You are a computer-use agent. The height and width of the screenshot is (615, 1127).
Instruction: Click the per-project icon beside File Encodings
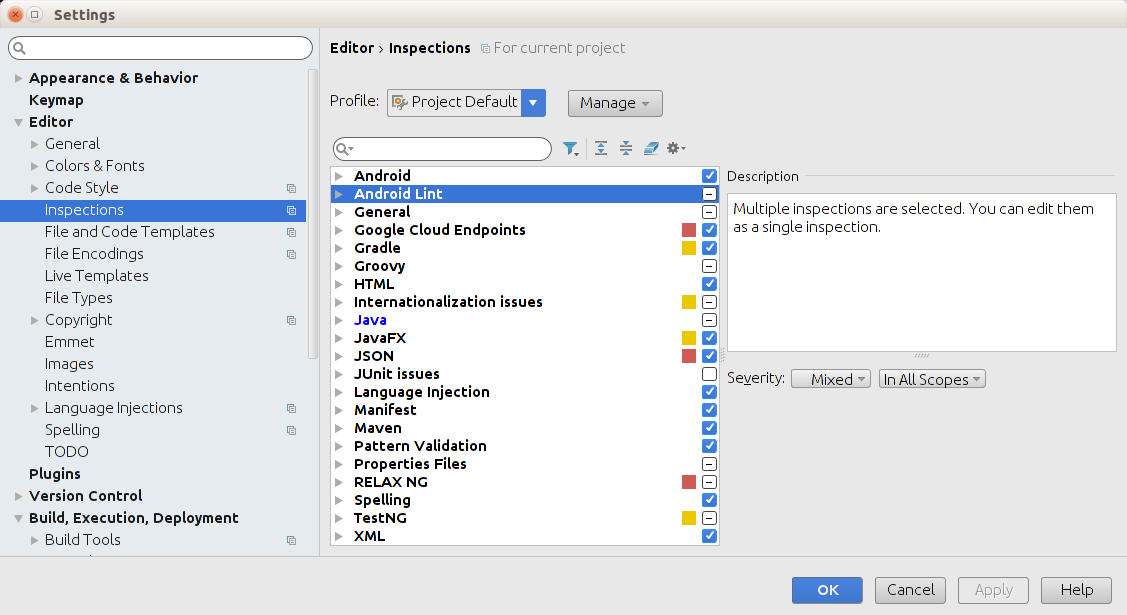(291, 254)
